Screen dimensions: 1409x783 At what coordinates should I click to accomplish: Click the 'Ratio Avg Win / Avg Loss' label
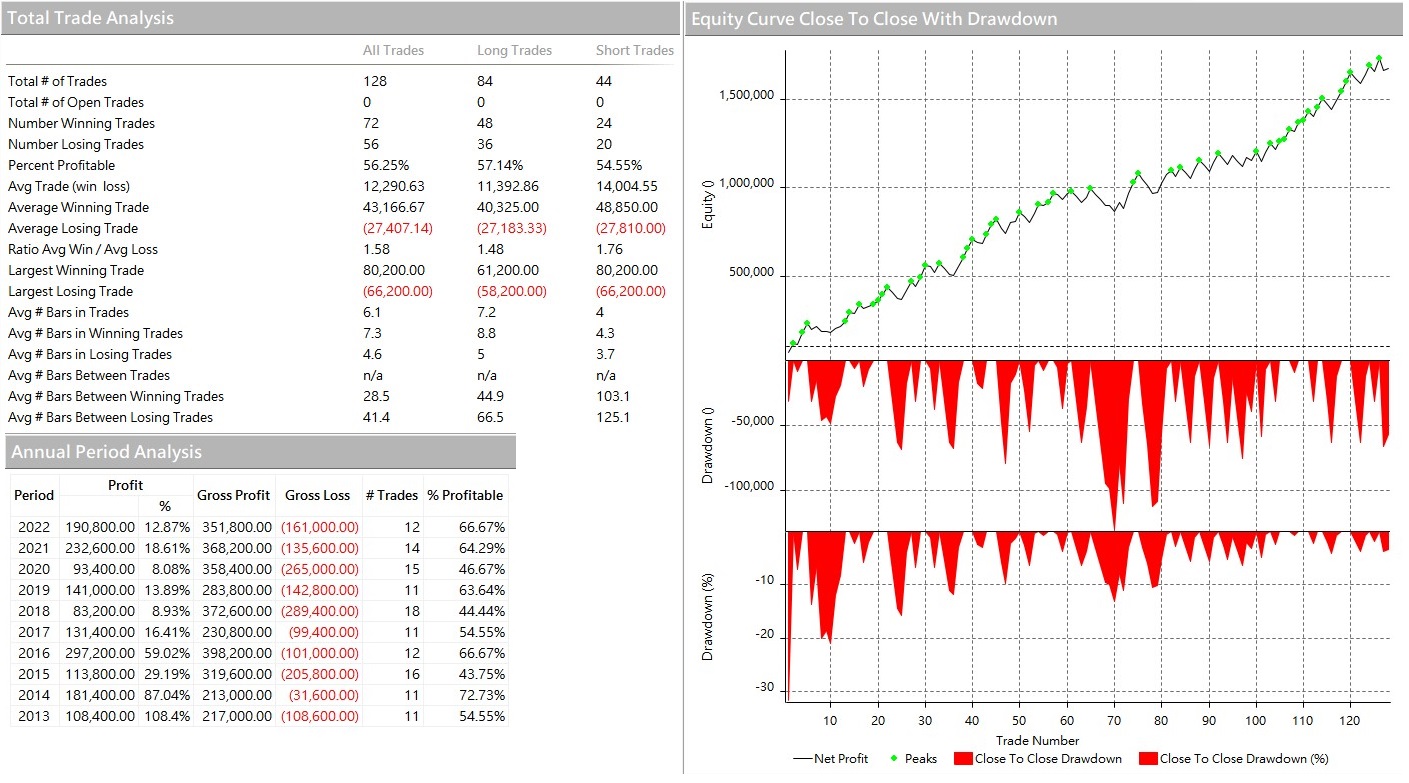(83, 250)
